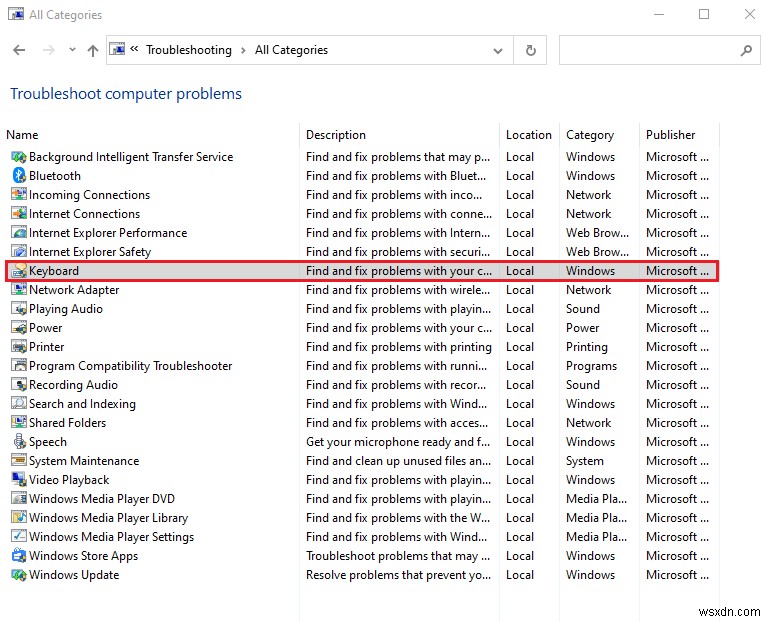
Task: Click the Recording Audio icon
Action: point(19,385)
